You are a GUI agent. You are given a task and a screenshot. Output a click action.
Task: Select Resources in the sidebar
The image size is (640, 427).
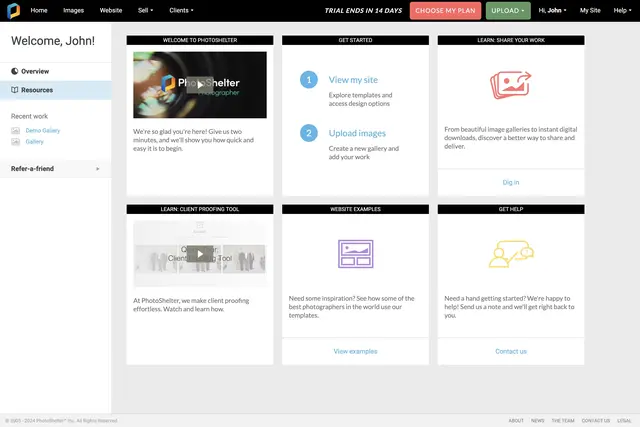[56, 90]
